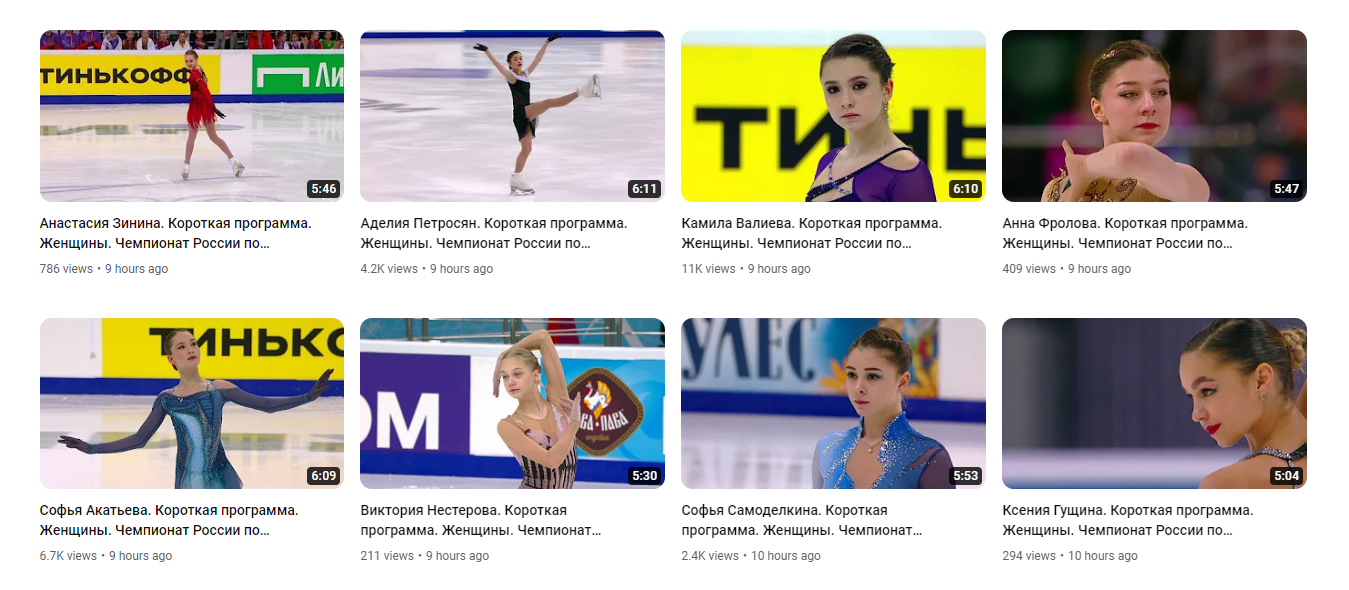Click the Камила Валиева video title link
Image resolution: width=1349 pixels, height=590 pixels.
[812, 233]
